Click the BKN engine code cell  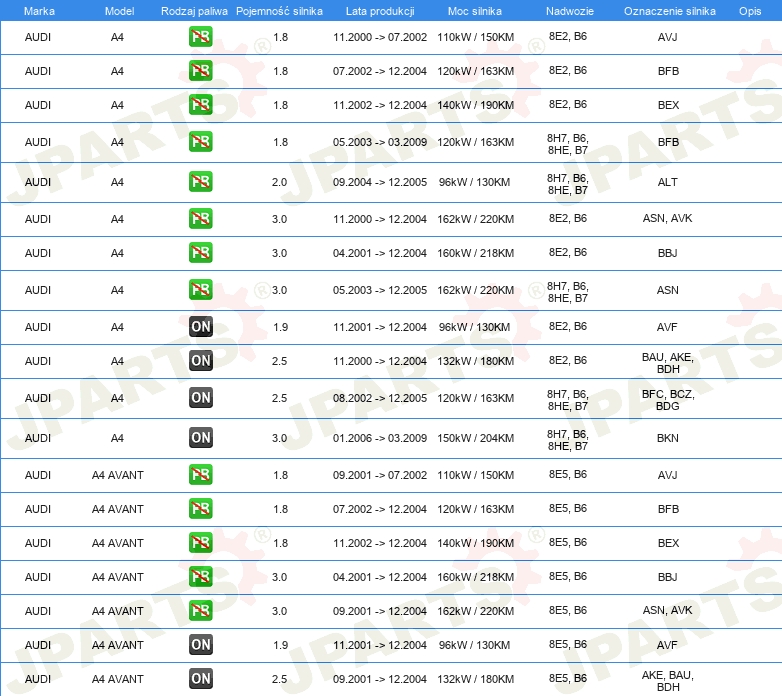(667, 438)
